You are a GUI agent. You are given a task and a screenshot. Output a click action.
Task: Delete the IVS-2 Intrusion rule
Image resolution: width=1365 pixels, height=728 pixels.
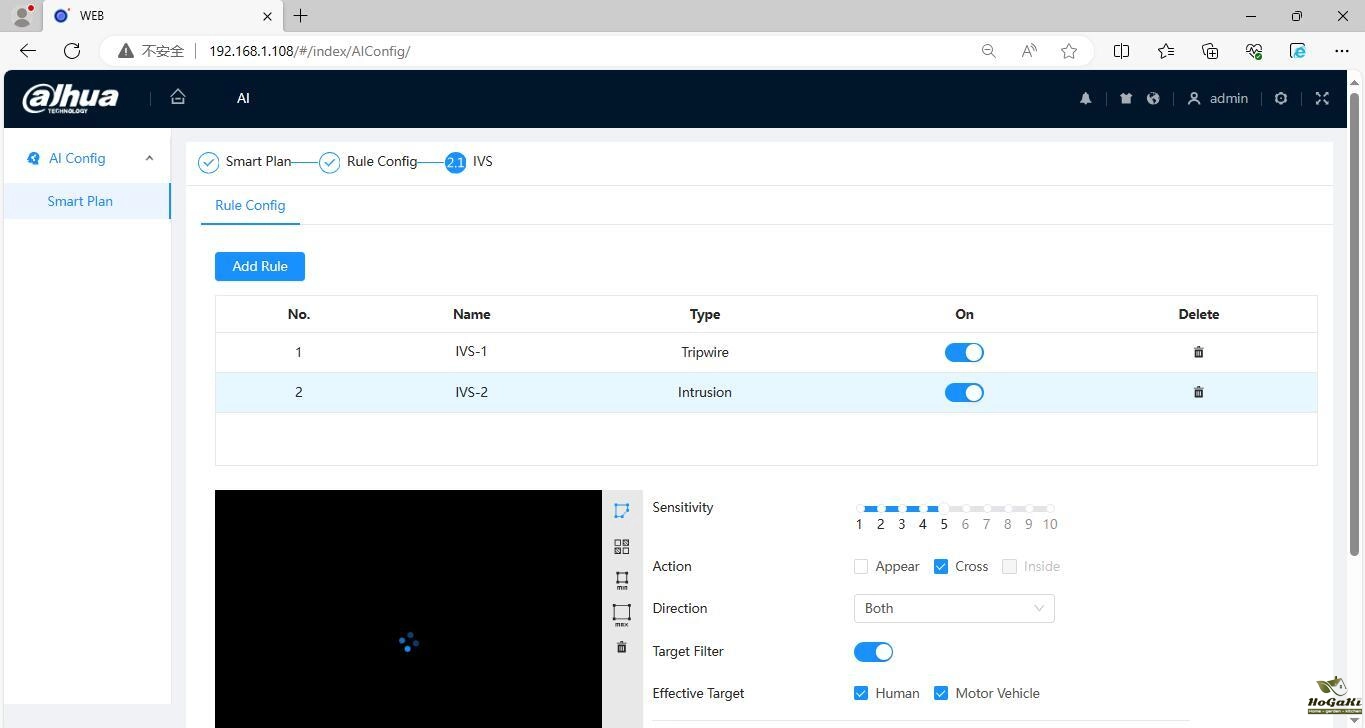(1198, 392)
